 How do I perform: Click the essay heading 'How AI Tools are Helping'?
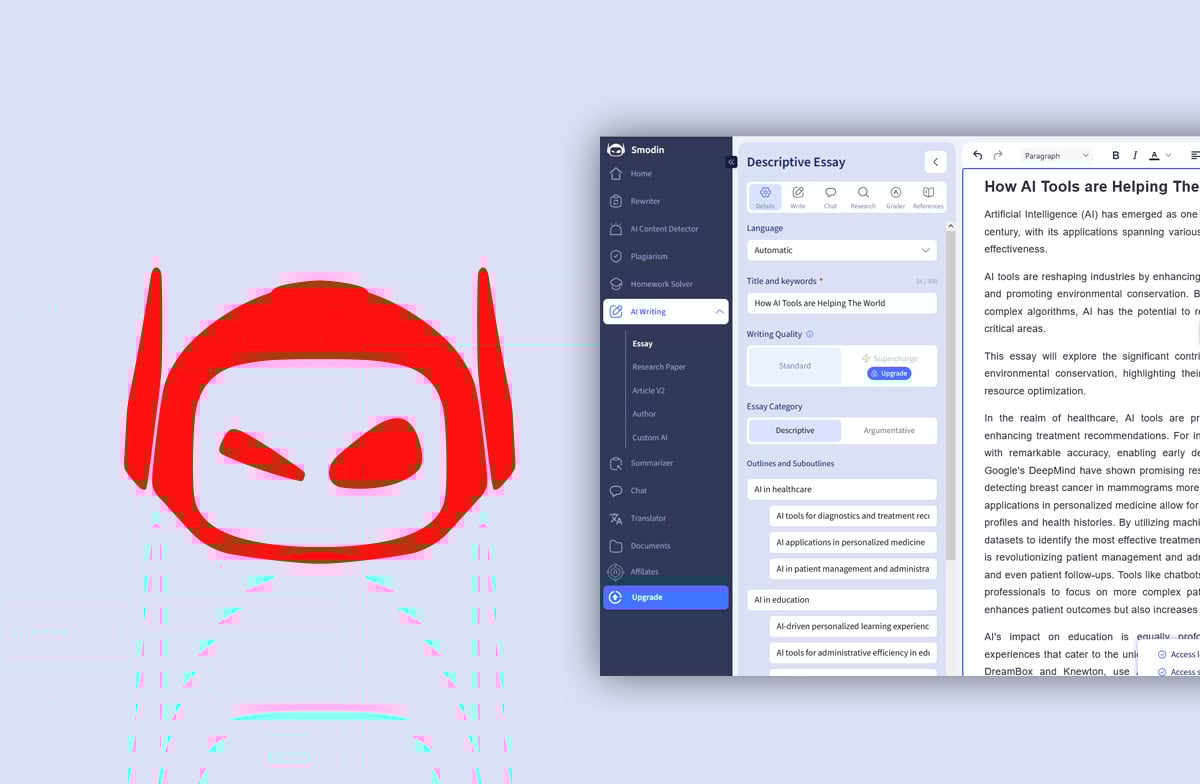pyautogui.click(x=1091, y=187)
